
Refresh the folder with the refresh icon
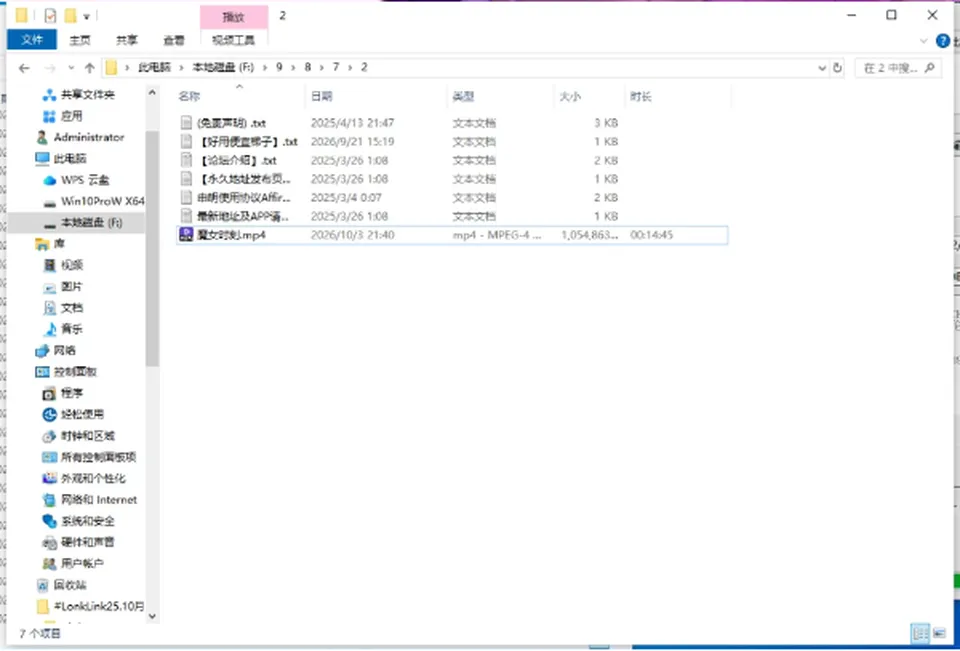(838, 68)
